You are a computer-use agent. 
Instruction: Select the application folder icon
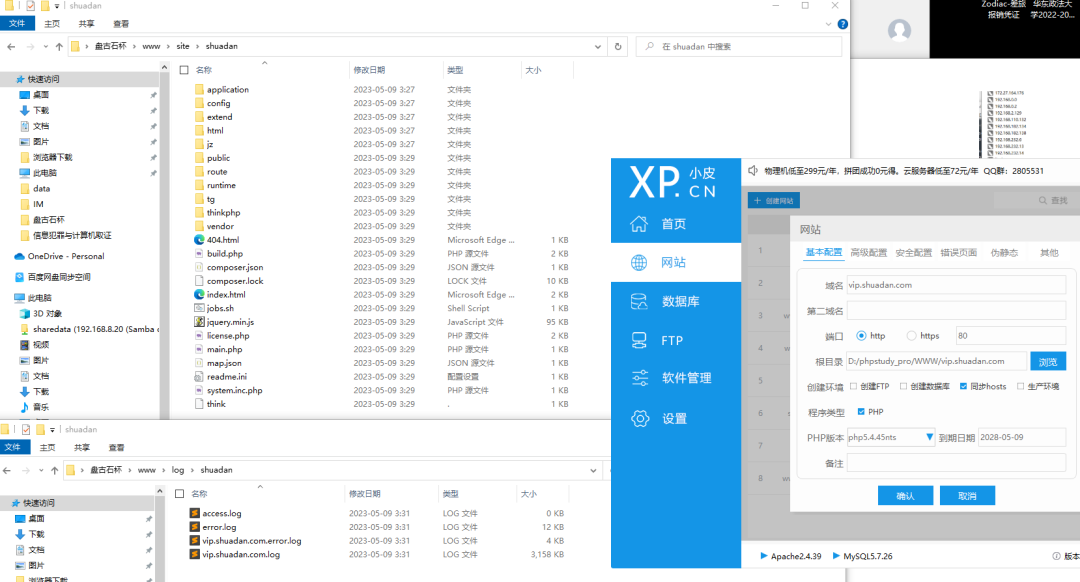click(x=199, y=90)
